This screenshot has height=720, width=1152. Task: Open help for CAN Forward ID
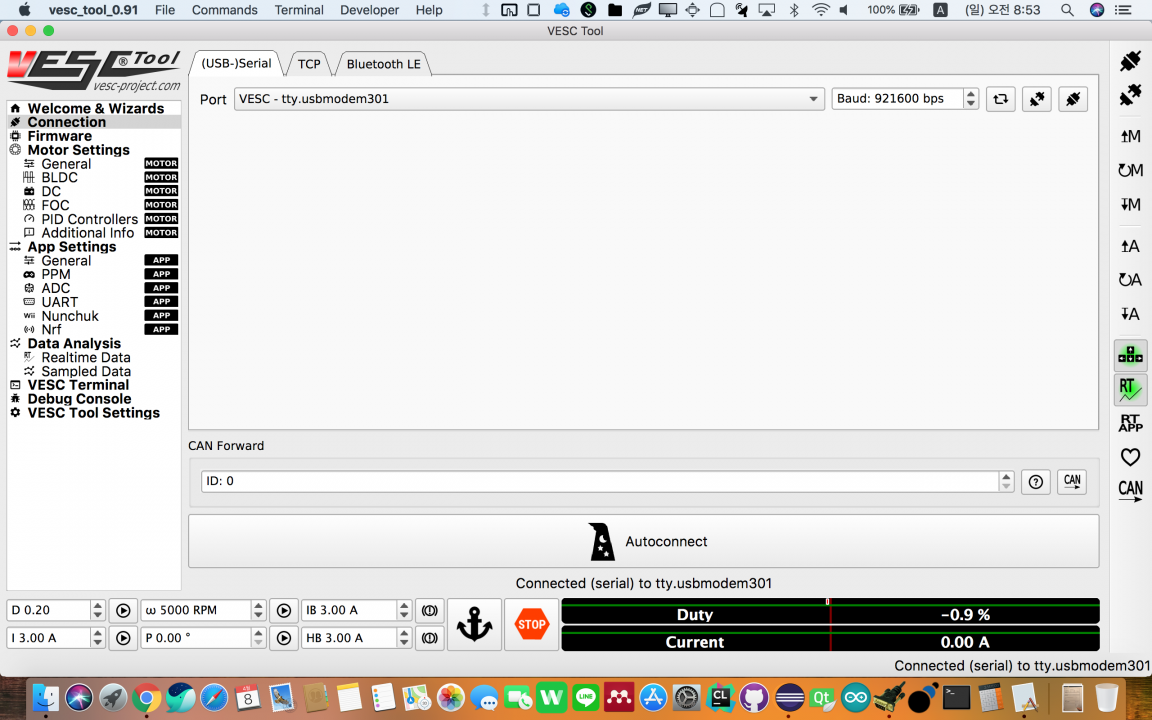(x=1036, y=482)
